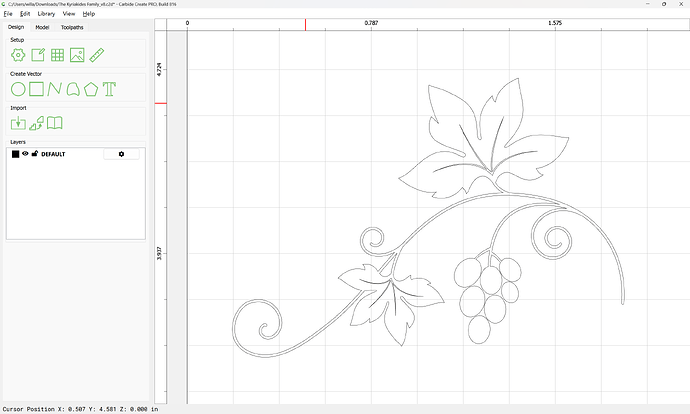This screenshot has width=690, height=414.
Task: Minimize the Carbide Create window
Action: [x=648, y=4]
